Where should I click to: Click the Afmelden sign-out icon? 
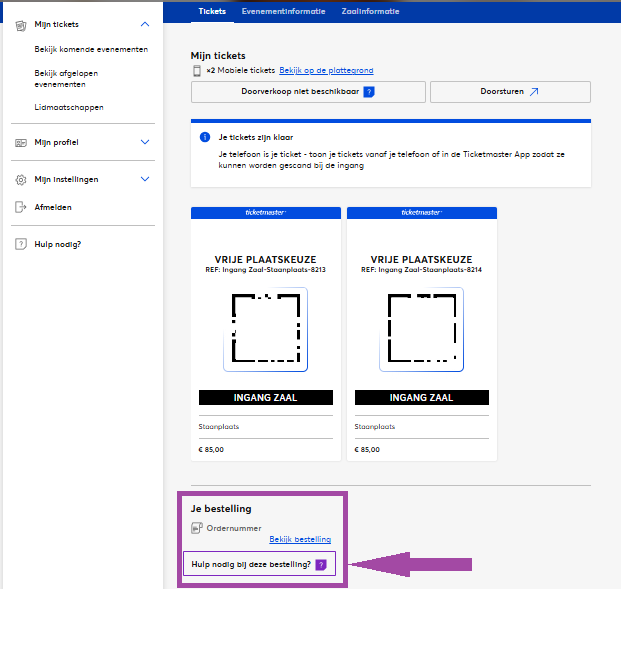(x=21, y=207)
